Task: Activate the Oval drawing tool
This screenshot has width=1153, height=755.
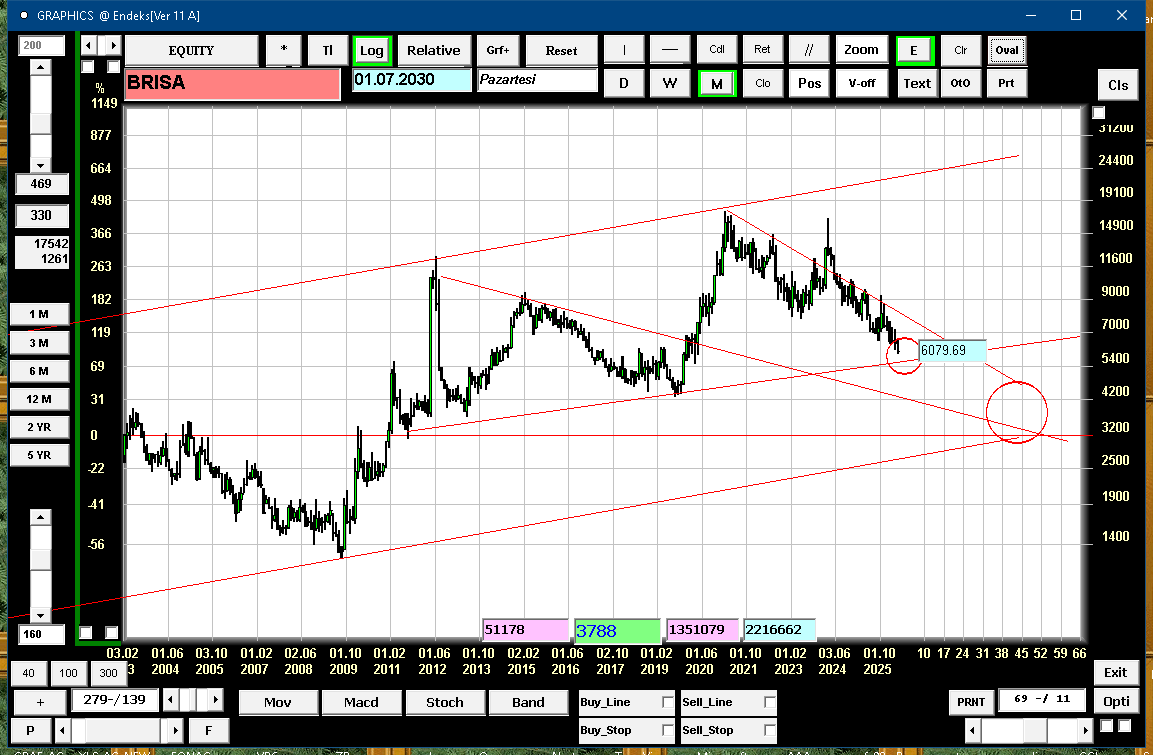Action: coord(1006,50)
